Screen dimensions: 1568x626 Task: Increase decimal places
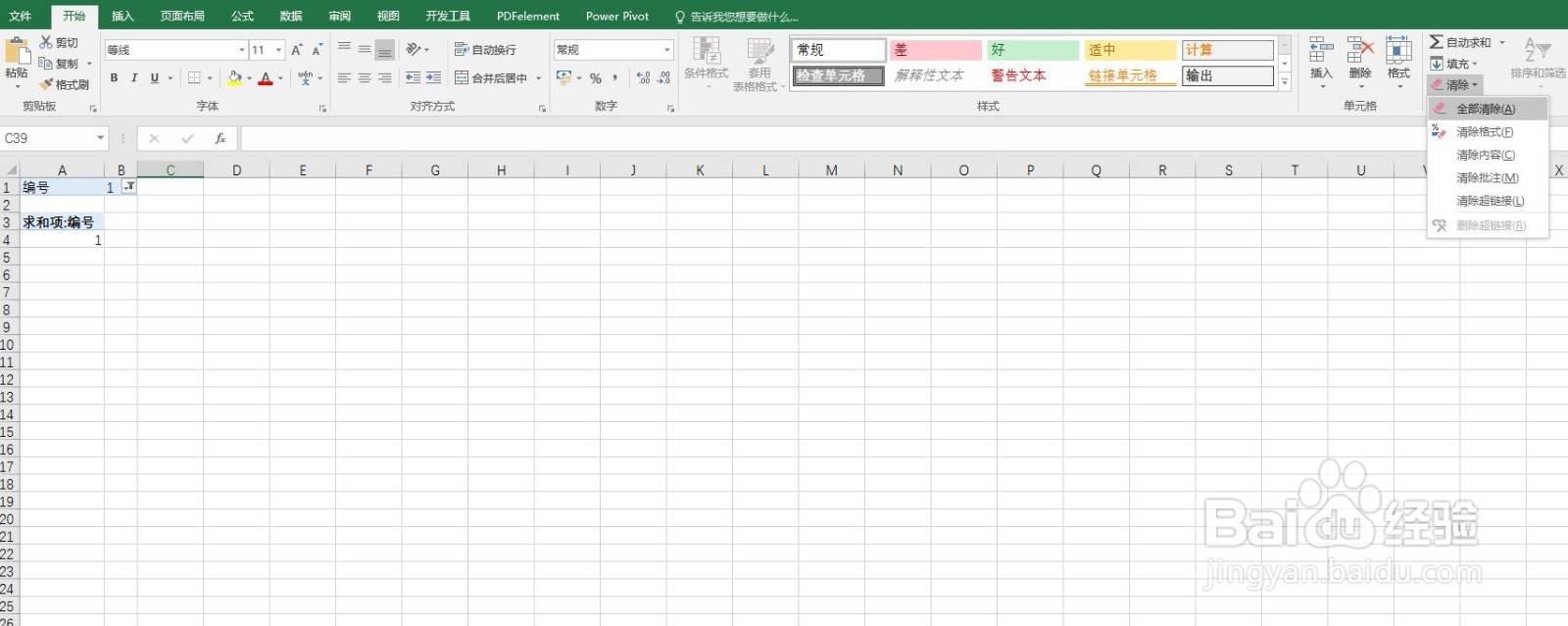click(x=643, y=77)
